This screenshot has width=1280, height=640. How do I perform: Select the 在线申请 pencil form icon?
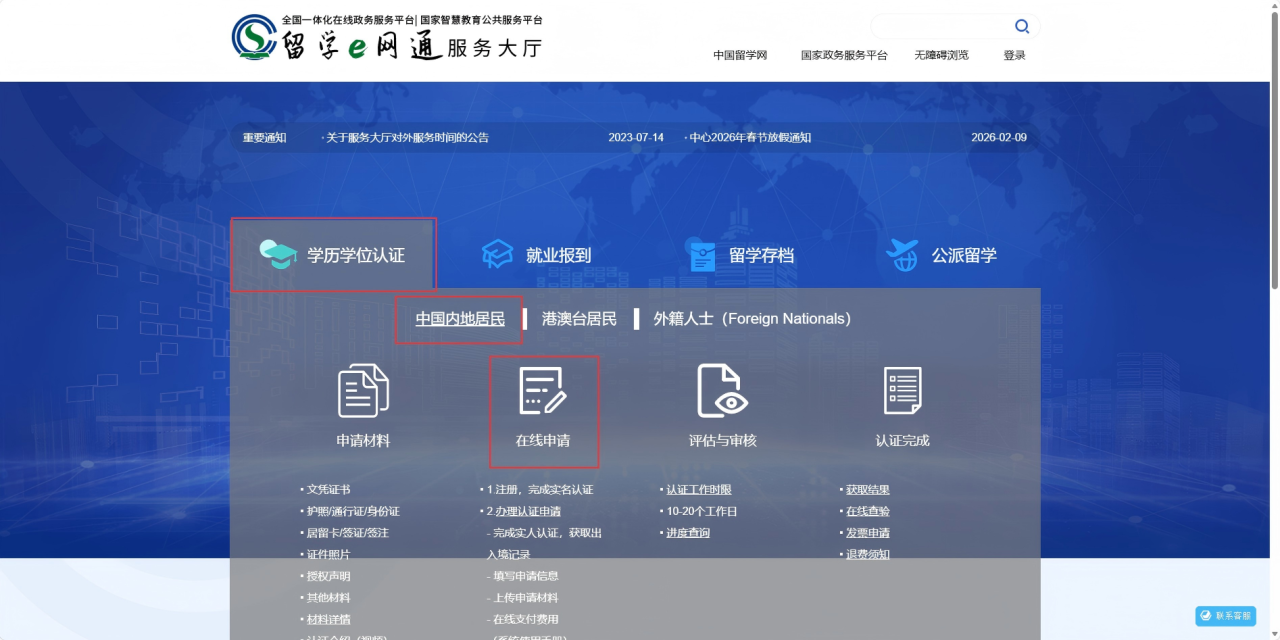coord(543,390)
